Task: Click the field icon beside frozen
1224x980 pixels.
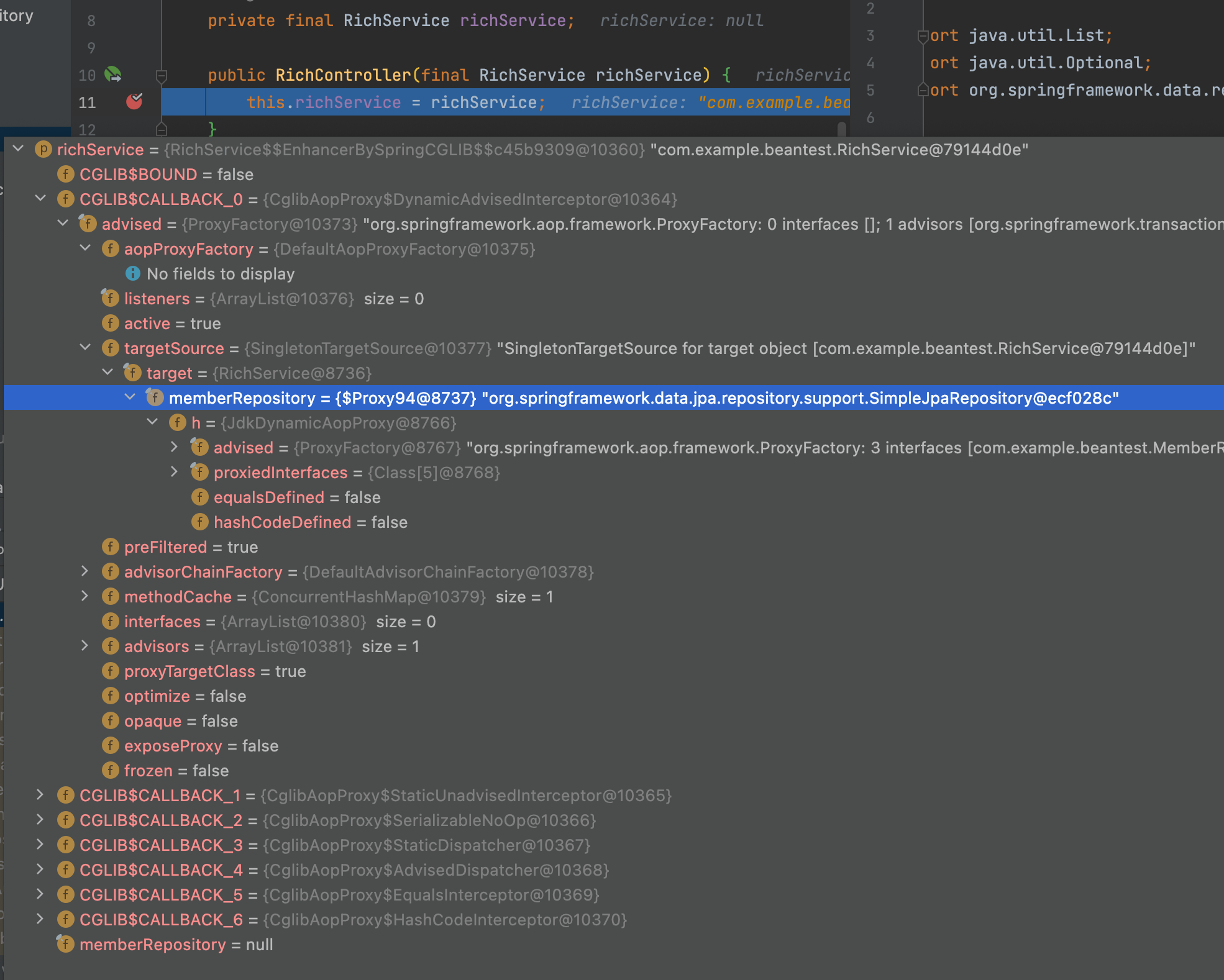Action: click(110, 771)
